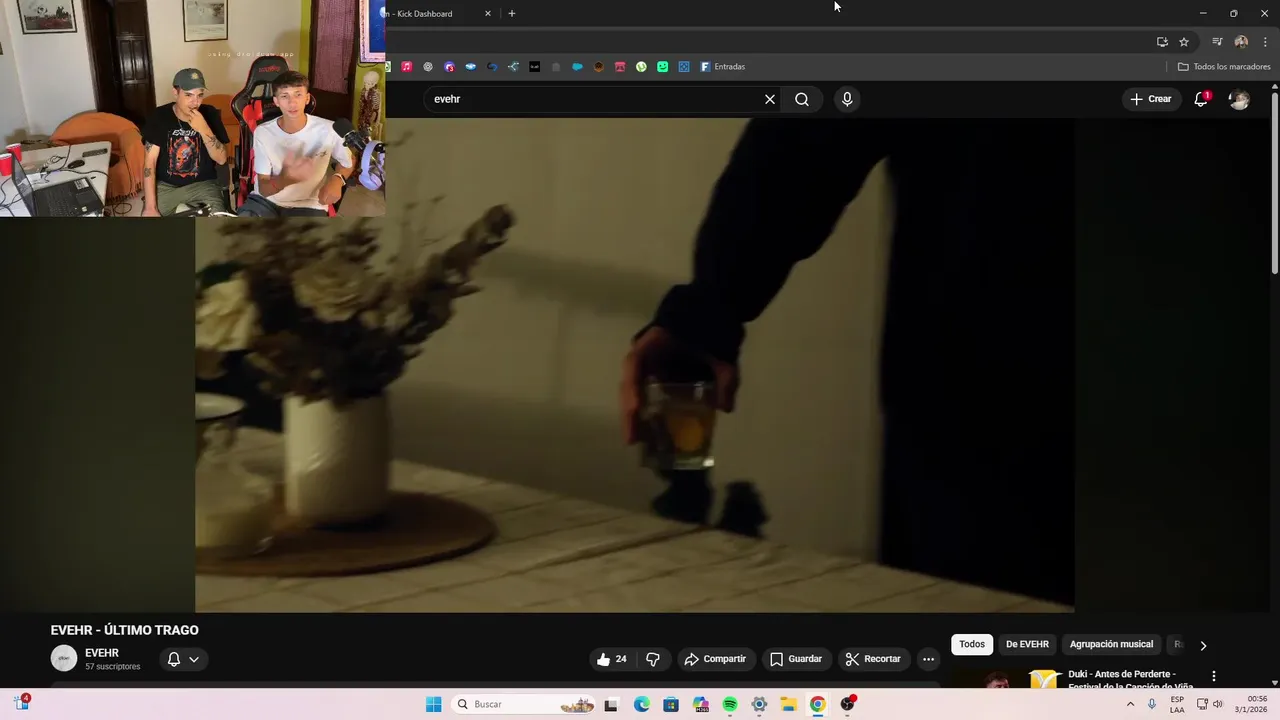The image size is (1280, 720).
Task: Open the 'Duki - Antes de Perderte' suggested video
Action: point(1130,680)
